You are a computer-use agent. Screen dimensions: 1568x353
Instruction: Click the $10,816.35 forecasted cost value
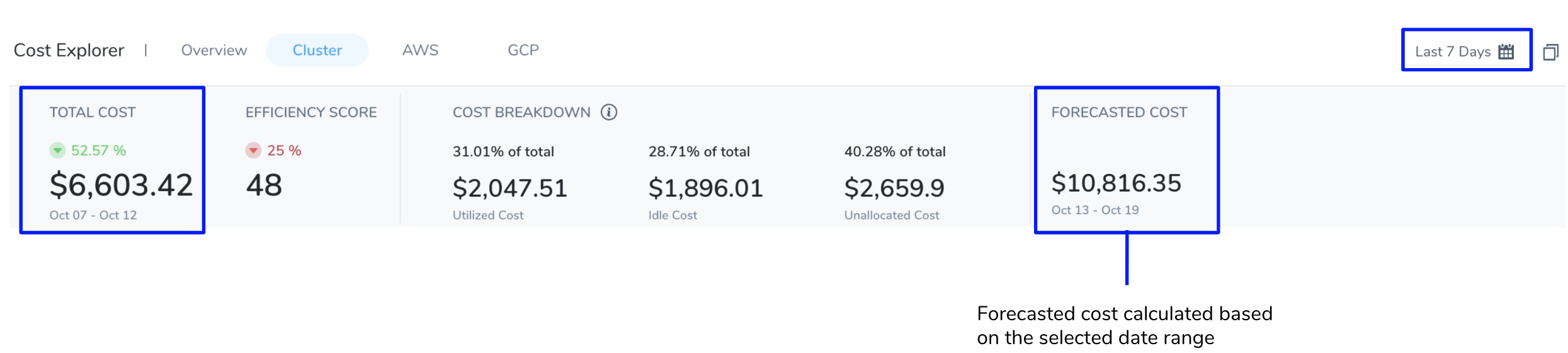coord(1116,183)
